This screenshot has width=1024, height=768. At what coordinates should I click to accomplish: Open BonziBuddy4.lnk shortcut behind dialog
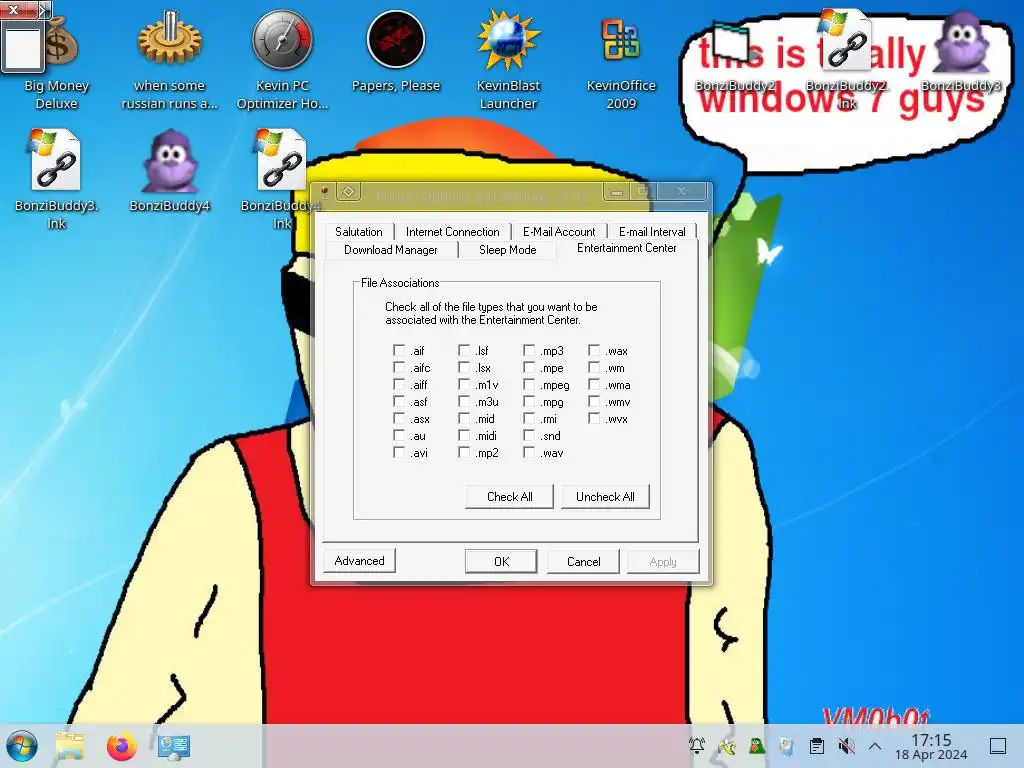pyautogui.click(x=281, y=160)
